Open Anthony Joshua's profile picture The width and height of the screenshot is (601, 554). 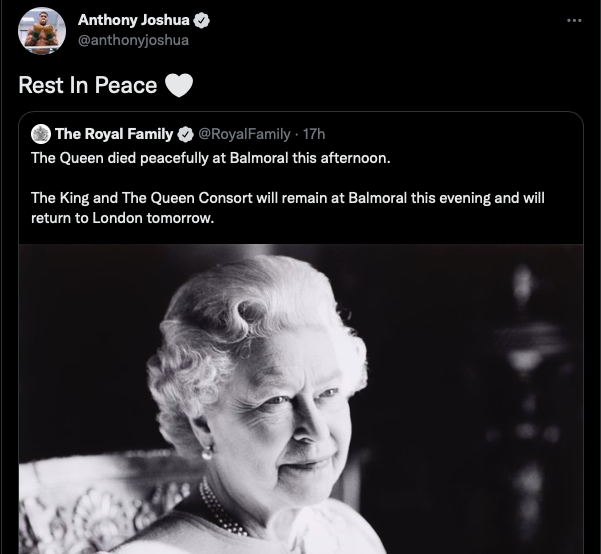pyautogui.click(x=40, y=32)
